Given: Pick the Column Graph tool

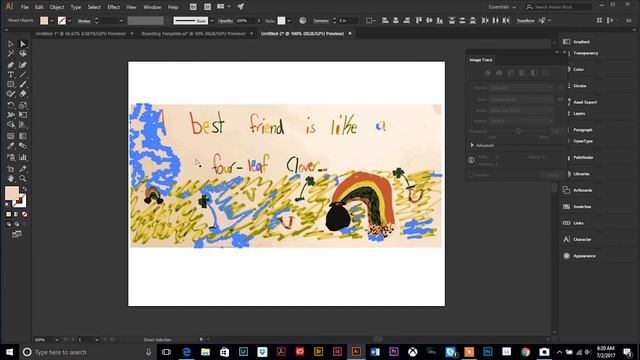Looking at the screenshot, I should click(x=23, y=157).
